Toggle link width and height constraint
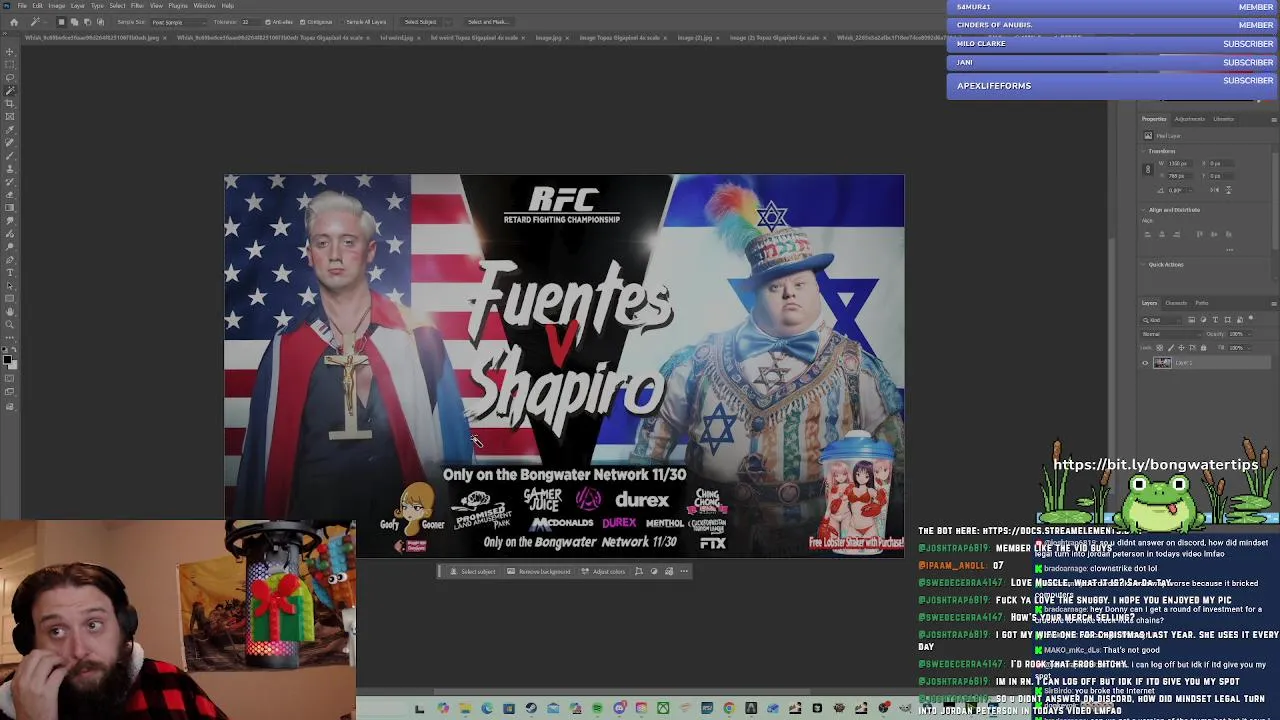1280x720 pixels. click(x=1148, y=169)
